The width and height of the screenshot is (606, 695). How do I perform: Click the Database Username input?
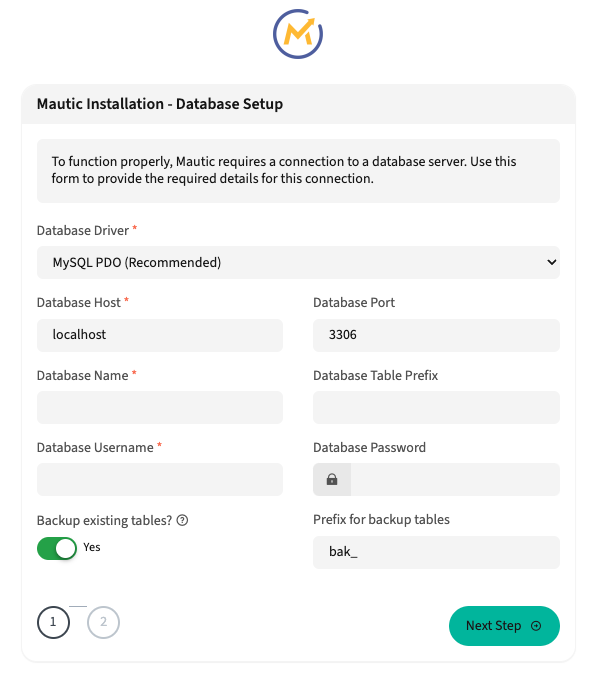pyautogui.click(x=160, y=480)
